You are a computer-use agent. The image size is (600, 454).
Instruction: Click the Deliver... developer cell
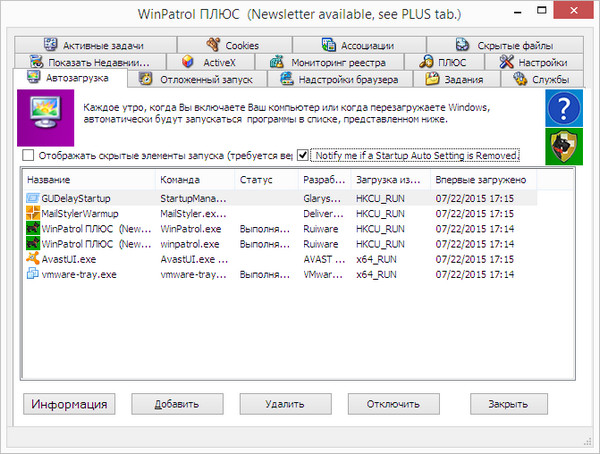pyautogui.click(x=323, y=214)
